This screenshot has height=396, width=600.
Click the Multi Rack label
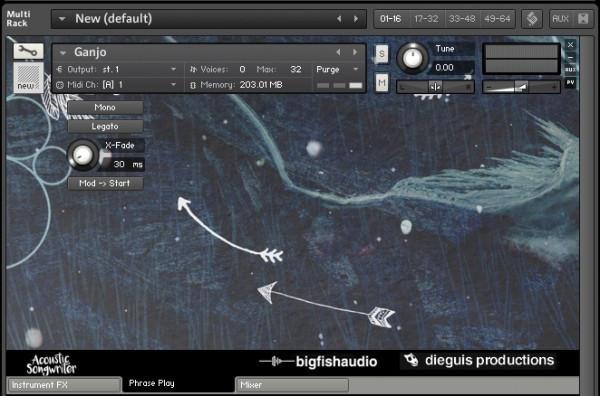pos(18,19)
